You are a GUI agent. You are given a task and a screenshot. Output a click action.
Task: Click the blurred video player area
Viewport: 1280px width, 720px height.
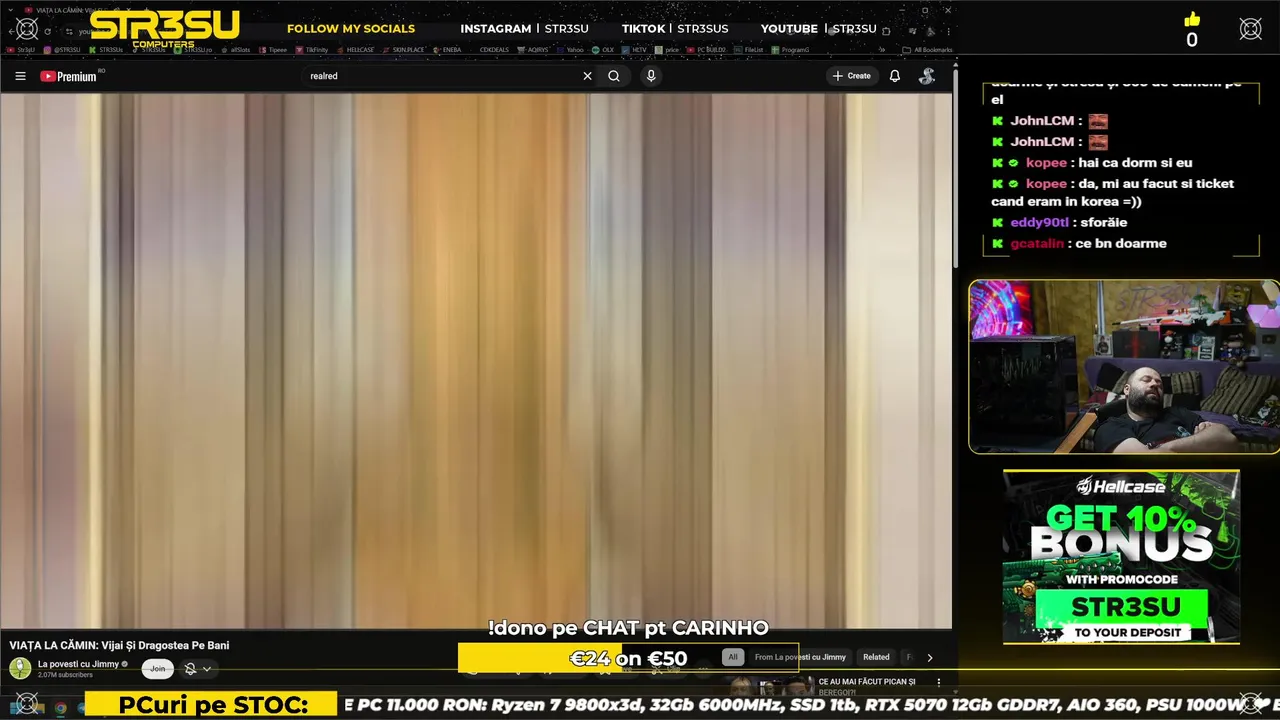pyautogui.click(x=476, y=361)
